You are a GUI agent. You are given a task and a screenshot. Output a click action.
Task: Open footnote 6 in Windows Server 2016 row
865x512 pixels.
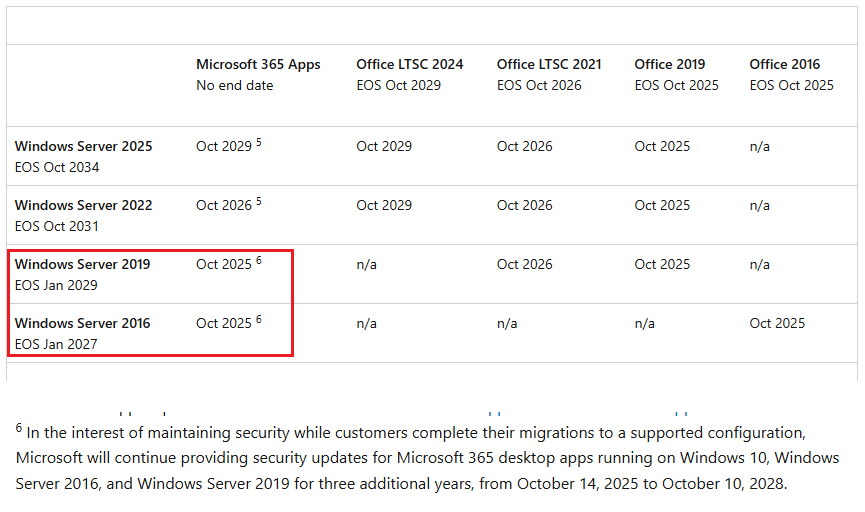(x=259, y=319)
